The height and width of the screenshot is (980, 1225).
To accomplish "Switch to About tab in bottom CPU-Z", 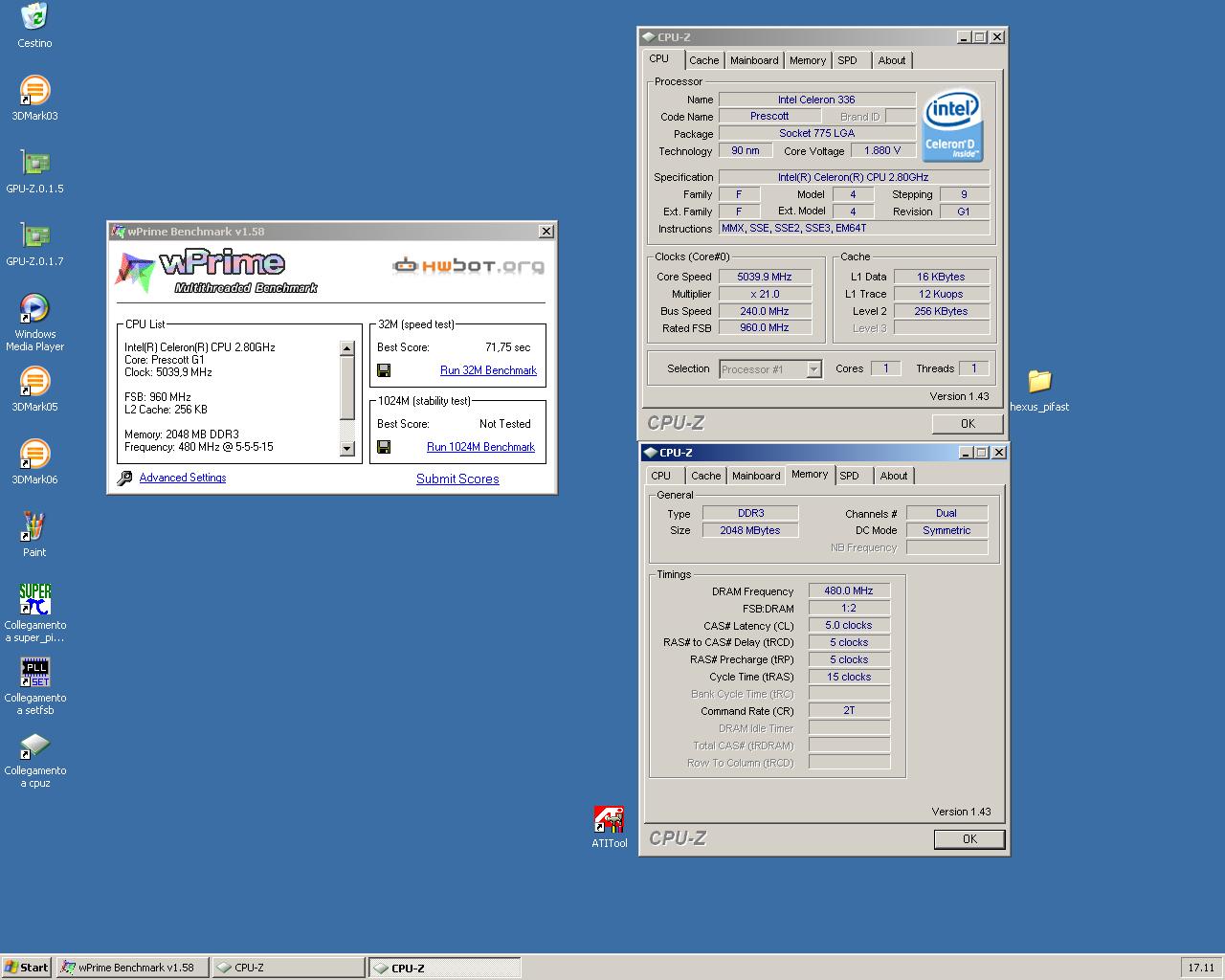I will pos(894,476).
